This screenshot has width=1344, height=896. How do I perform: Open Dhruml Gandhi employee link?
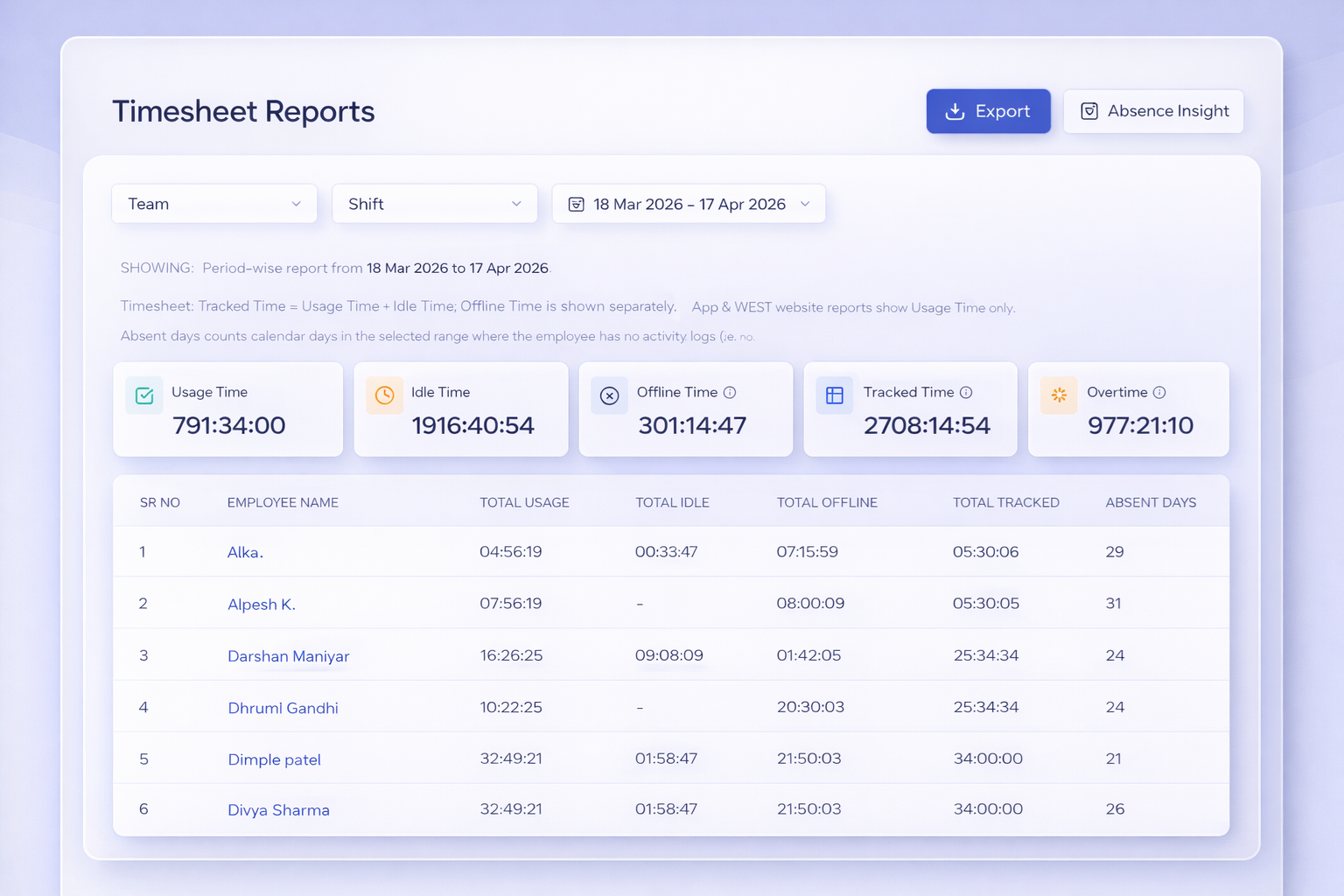pyautogui.click(x=283, y=708)
